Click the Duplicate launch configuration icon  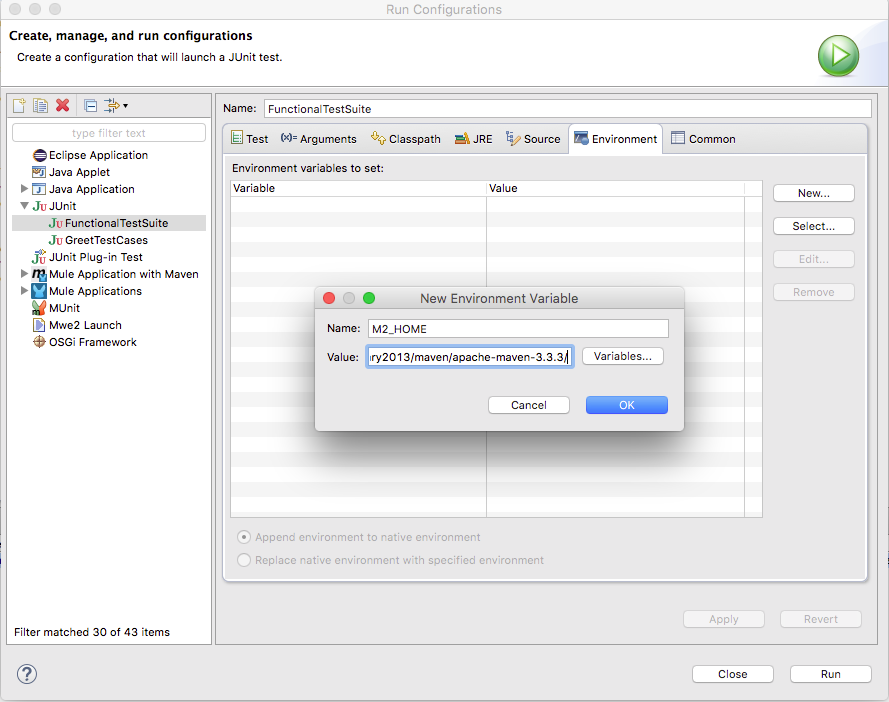pyautogui.click(x=40, y=105)
